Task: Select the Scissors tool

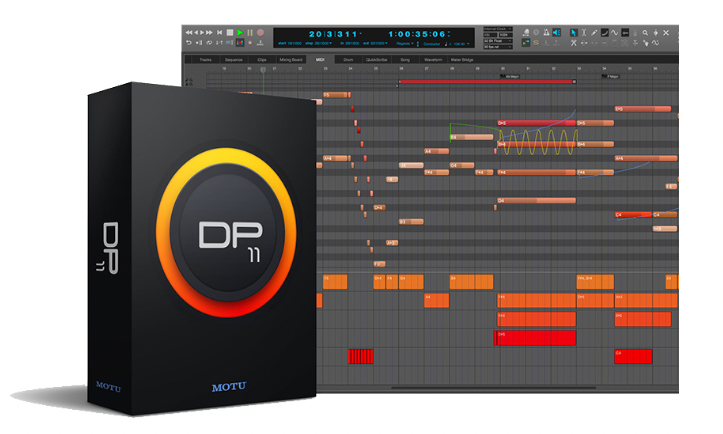Action: (574, 43)
